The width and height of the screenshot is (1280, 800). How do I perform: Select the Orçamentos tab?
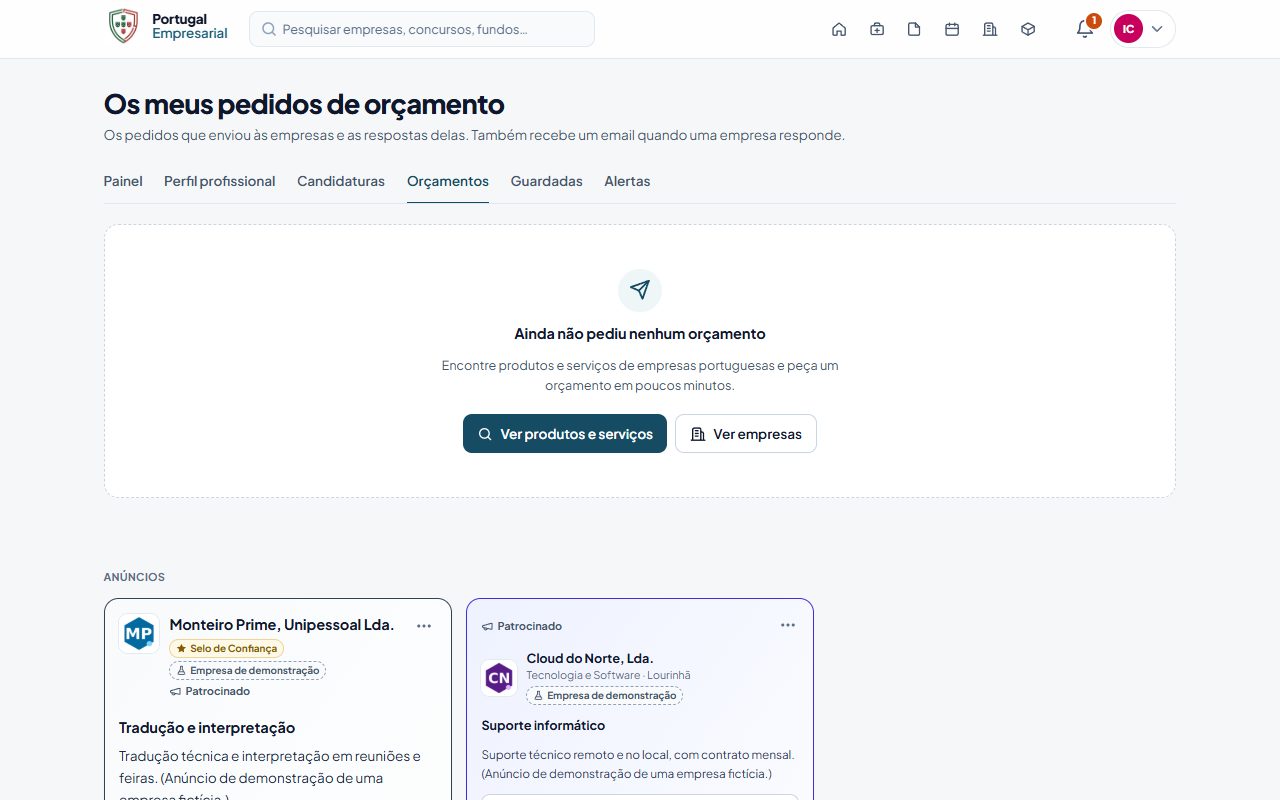(448, 181)
